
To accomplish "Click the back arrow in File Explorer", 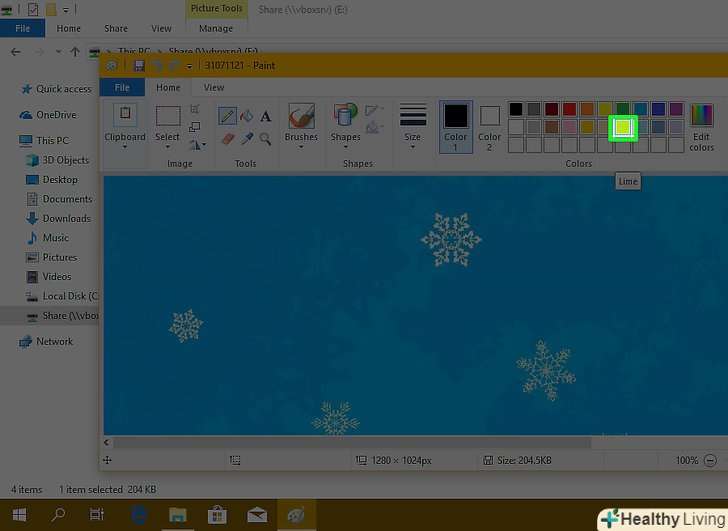I will [15, 52].
